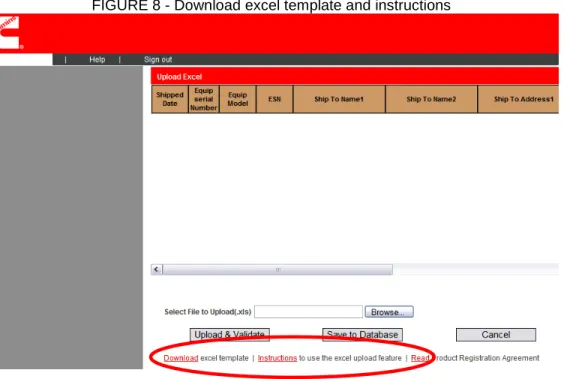Open the Read Product Registration Agreement link
The image size is (567, 379).
click(x=420, y=358)
